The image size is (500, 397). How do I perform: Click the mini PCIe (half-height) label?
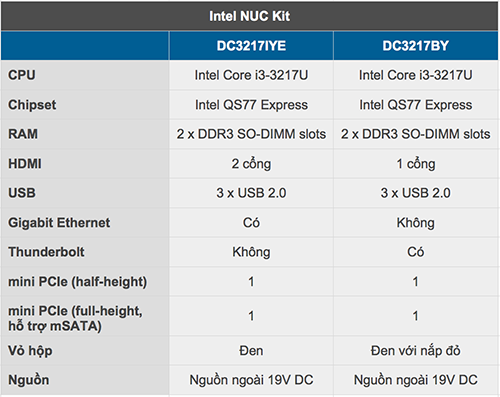click(77, 282)
